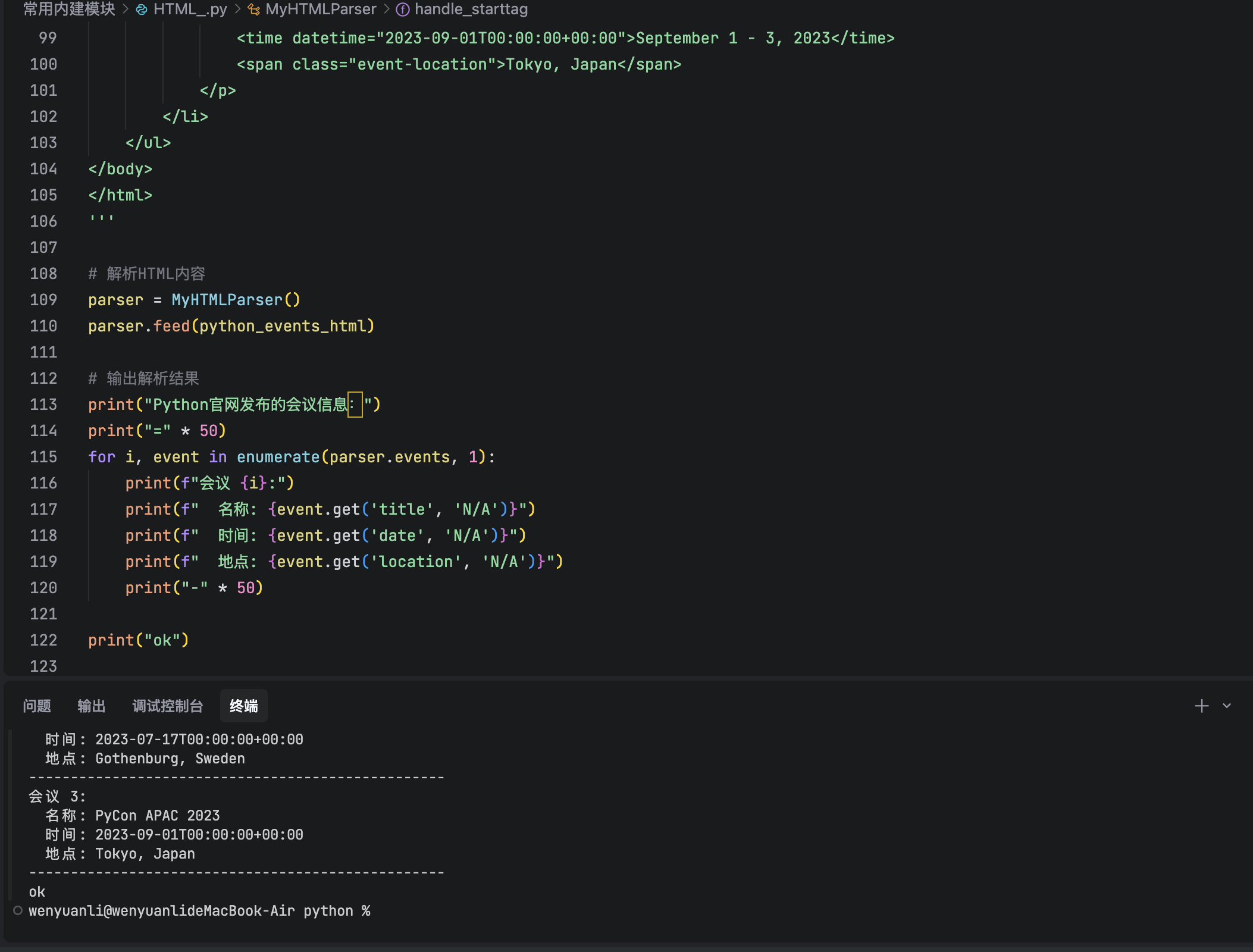Click the method icon before handle_starttag

point(403,9)
